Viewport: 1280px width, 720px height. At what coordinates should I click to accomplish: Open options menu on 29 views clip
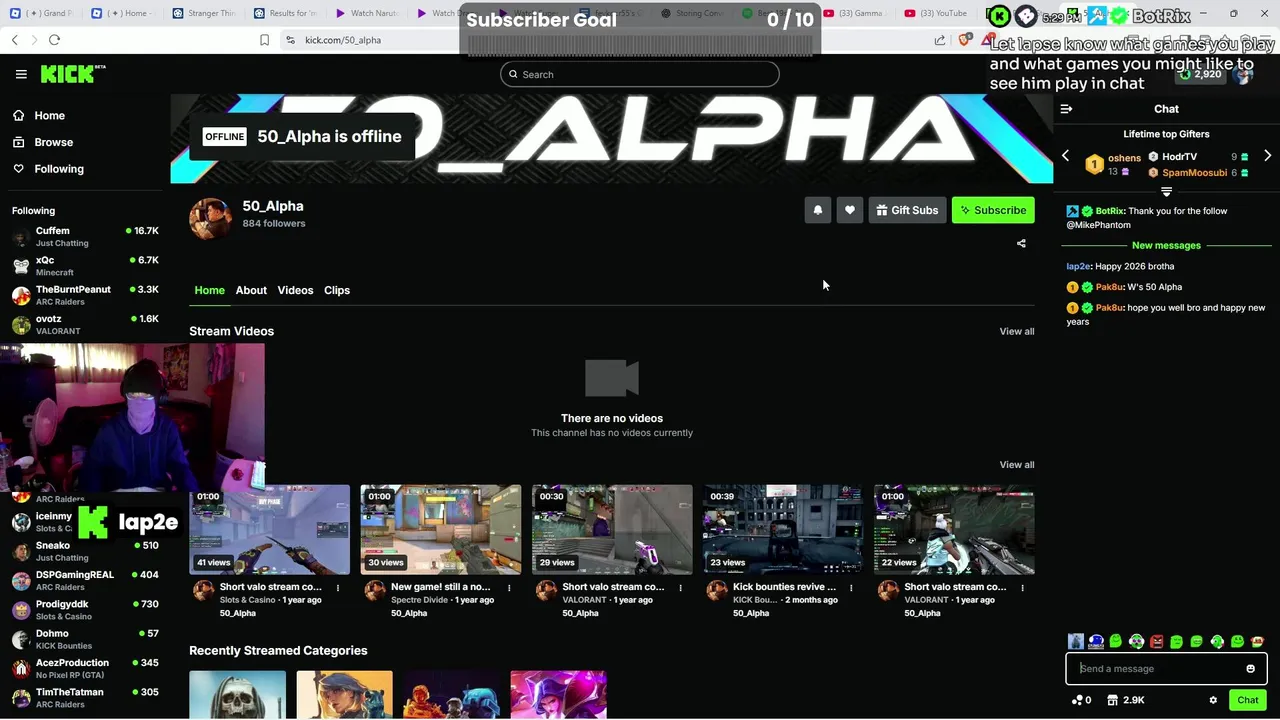pos(680,588)
